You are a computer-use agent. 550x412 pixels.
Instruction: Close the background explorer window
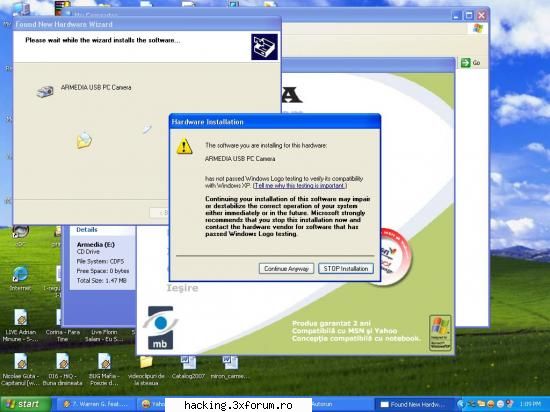coord(481,15)
